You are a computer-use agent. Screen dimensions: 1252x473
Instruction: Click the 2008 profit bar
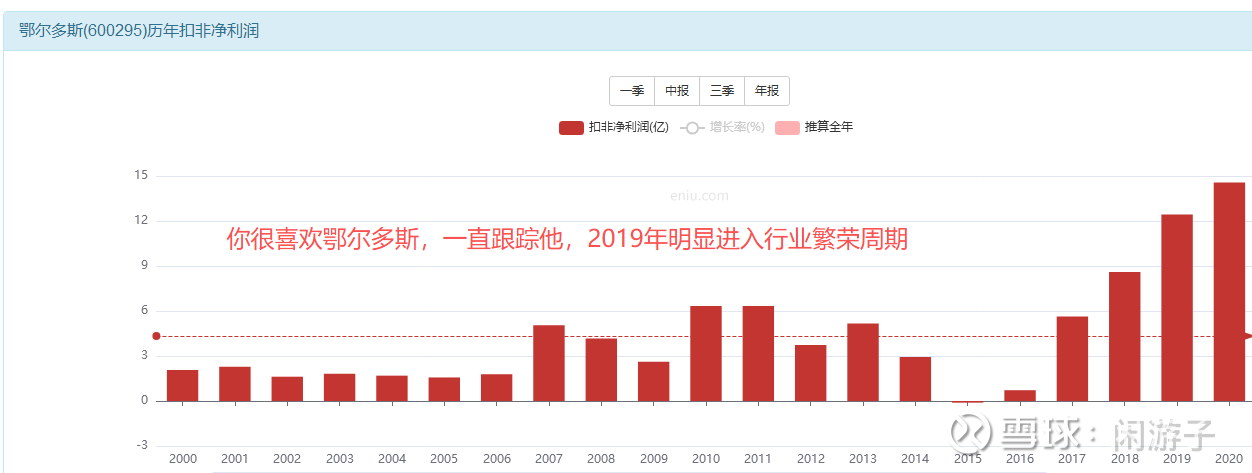601,370
